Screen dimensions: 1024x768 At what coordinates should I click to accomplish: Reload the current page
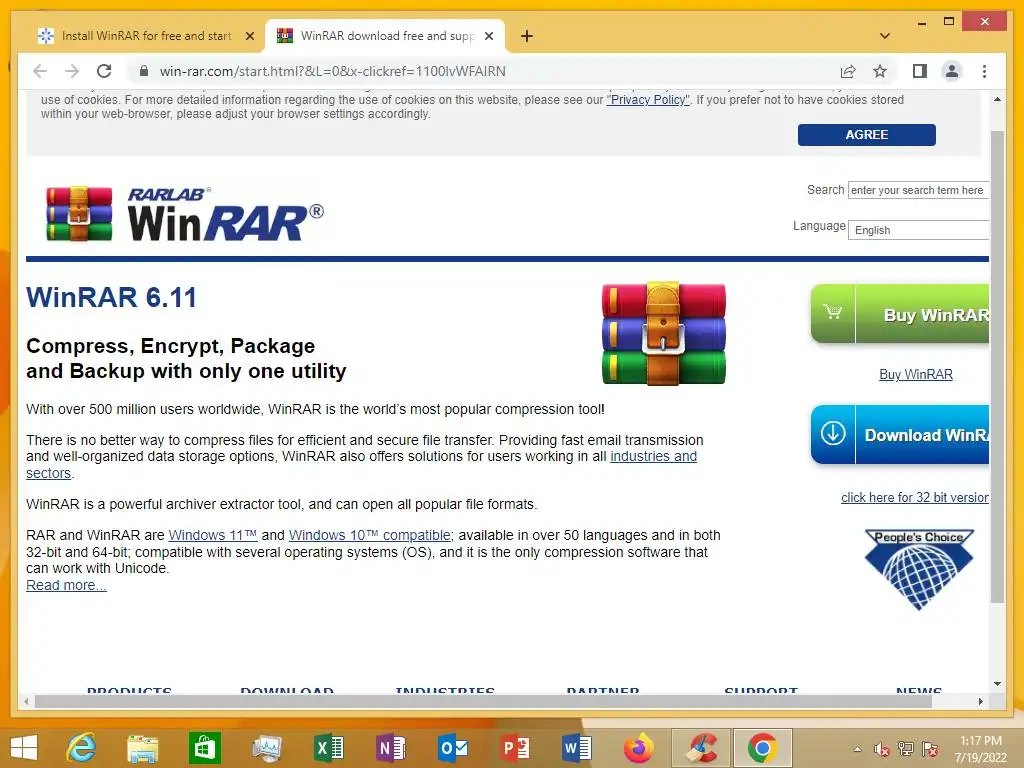point(104,71)
